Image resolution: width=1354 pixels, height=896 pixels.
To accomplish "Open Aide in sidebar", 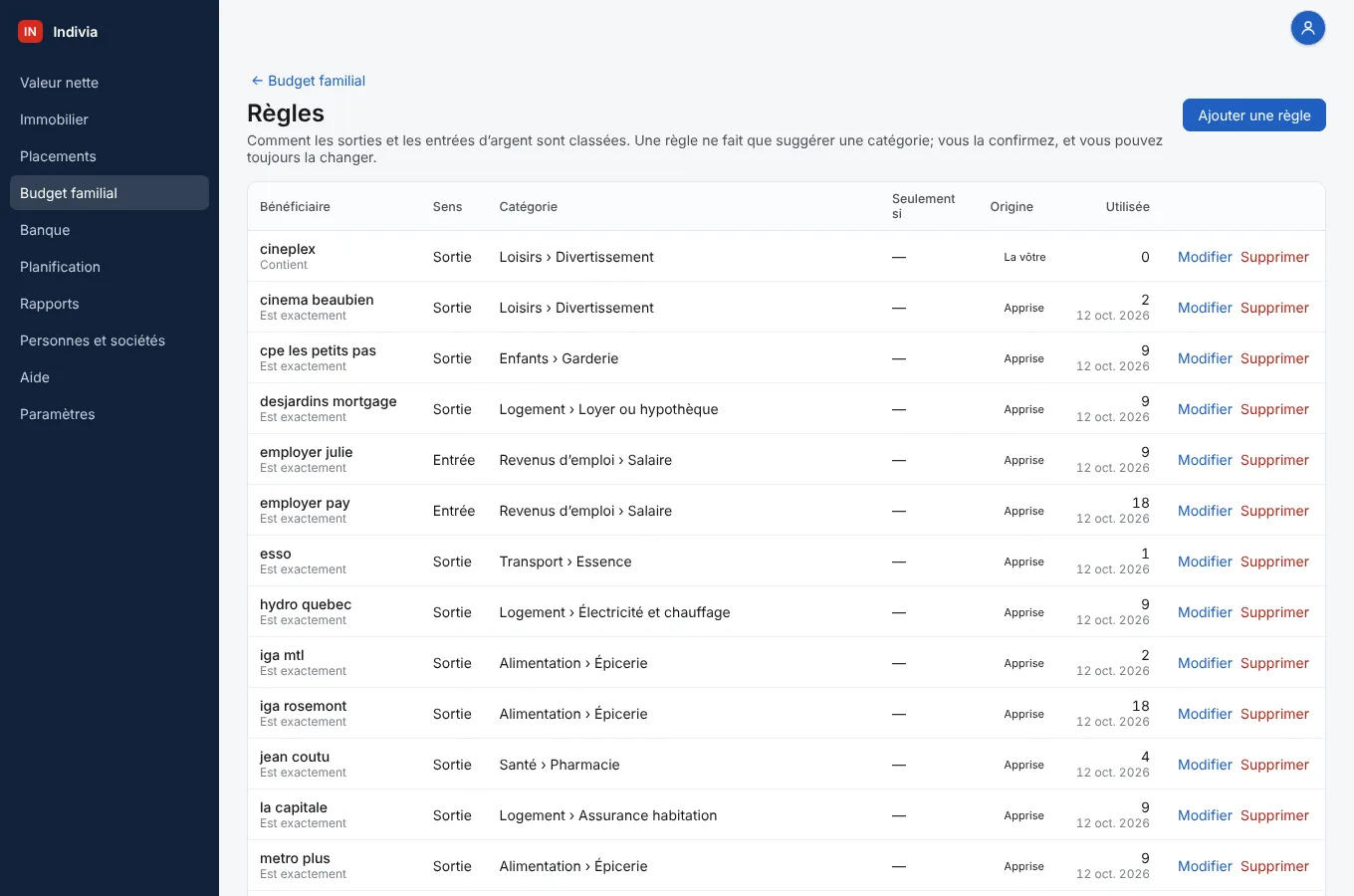I will coord(110,377).
